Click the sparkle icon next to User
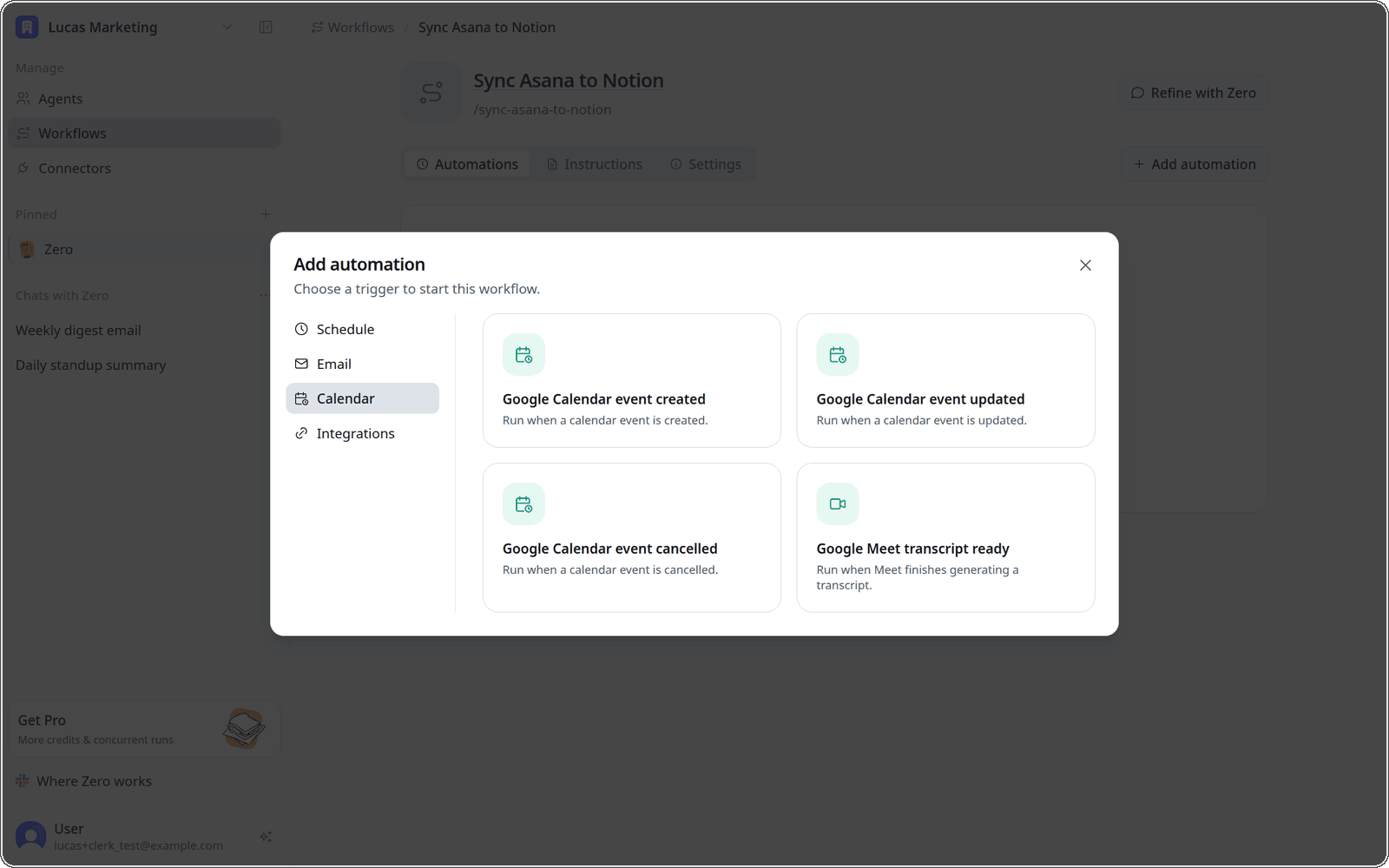Image resolution: width=1389 pixels, height=868 pixels. pos(266,837)
